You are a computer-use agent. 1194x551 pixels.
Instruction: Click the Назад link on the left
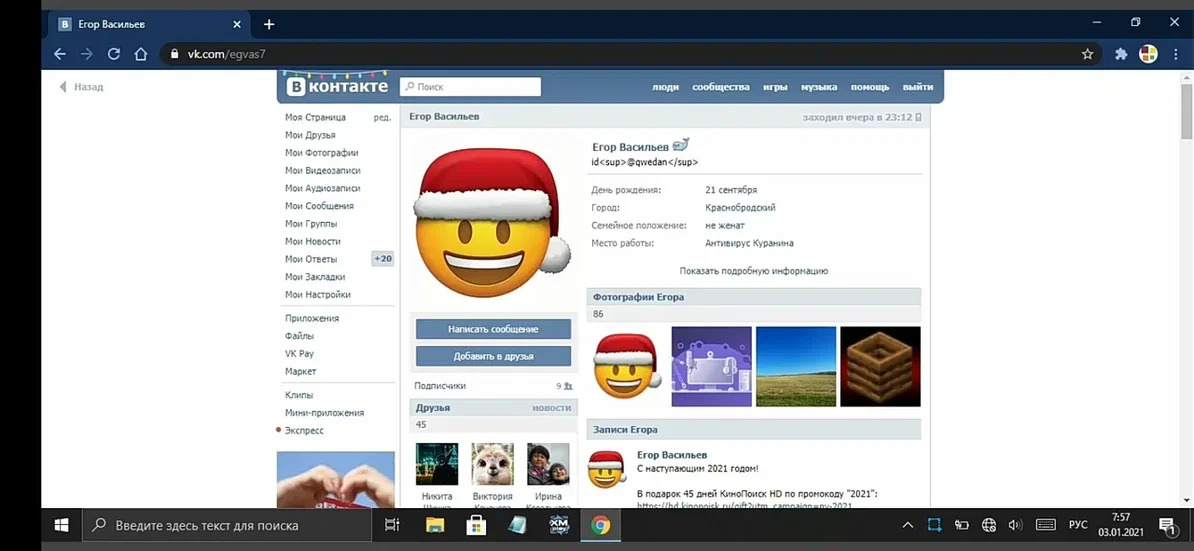[82, 87]
